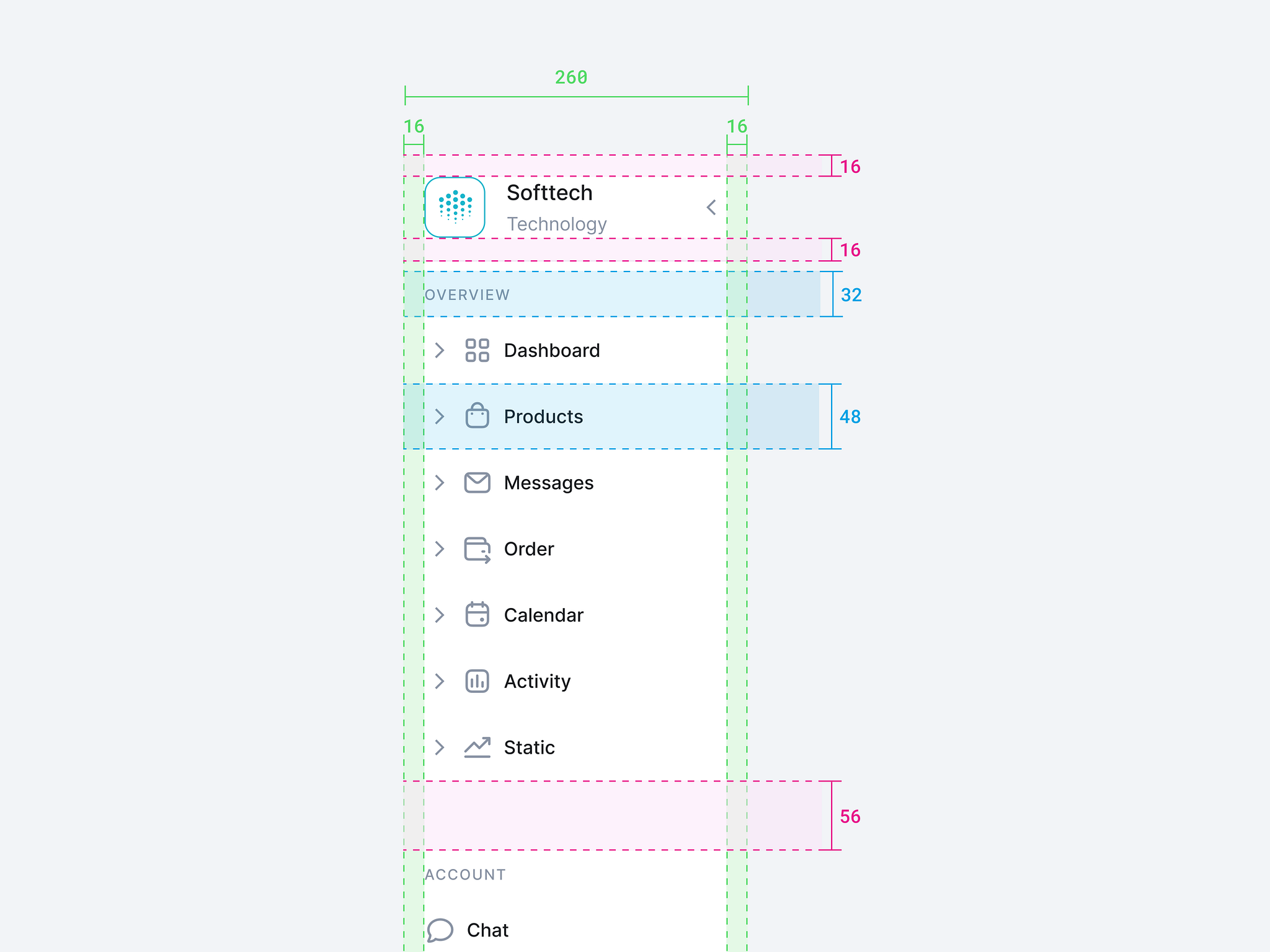Click the ACCOUNT section header
Screen dimensions: 1270x952
click(x=466, y=875)
